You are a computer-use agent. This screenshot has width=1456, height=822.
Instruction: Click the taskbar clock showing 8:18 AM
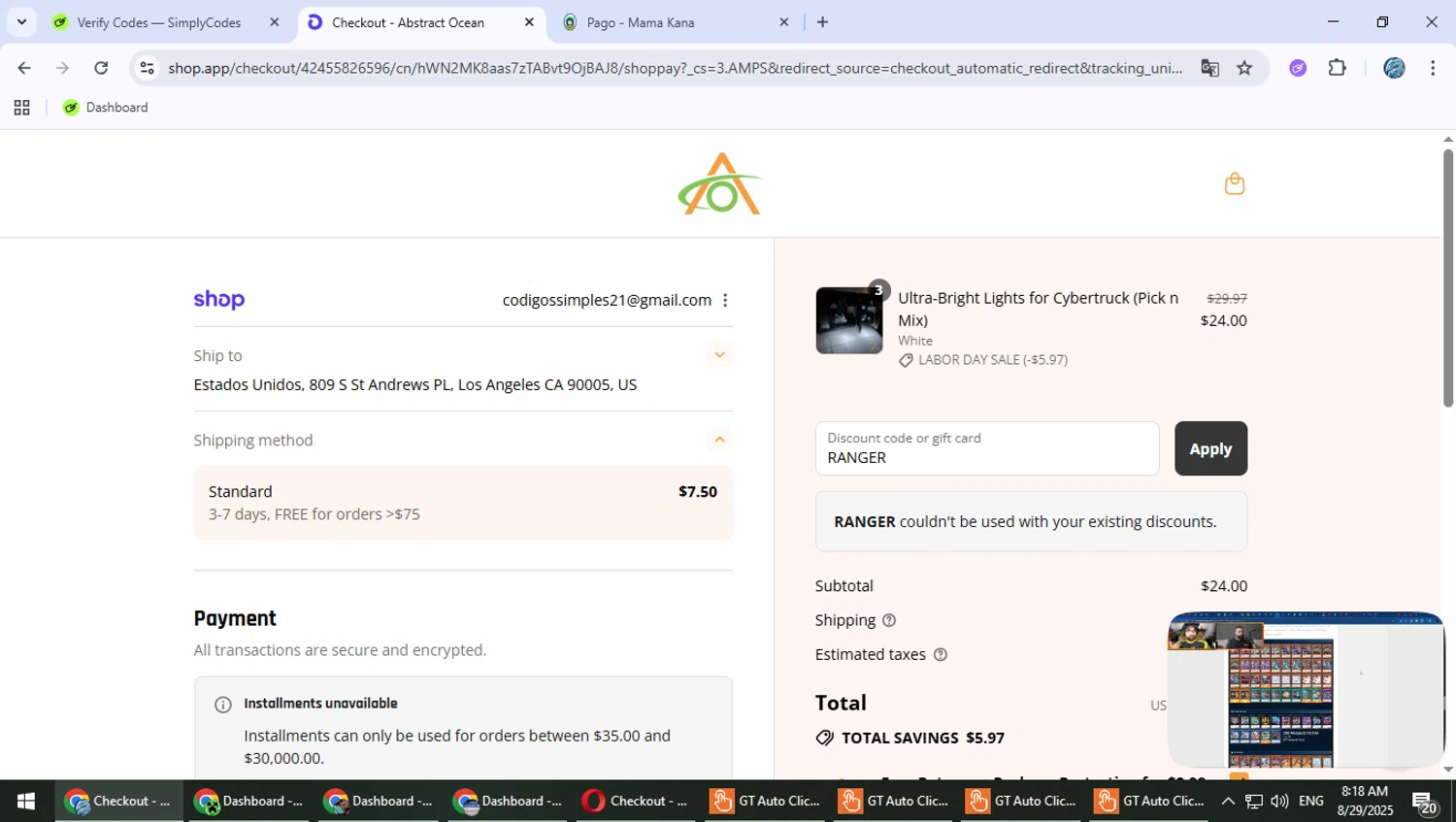(1365, 802)
